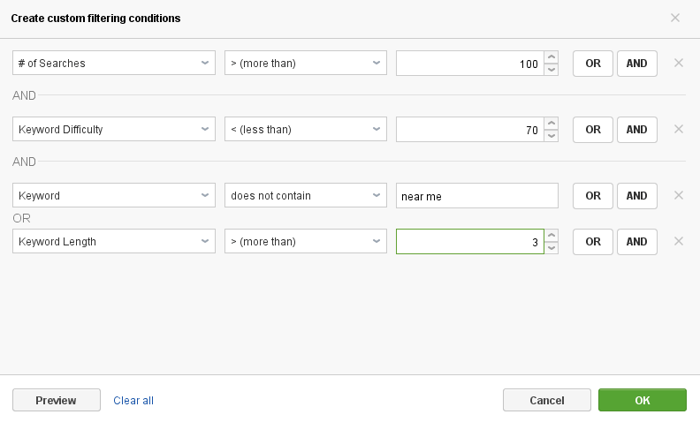
Task: Increment the Keyword Length value
Action: tap(551, 235)
